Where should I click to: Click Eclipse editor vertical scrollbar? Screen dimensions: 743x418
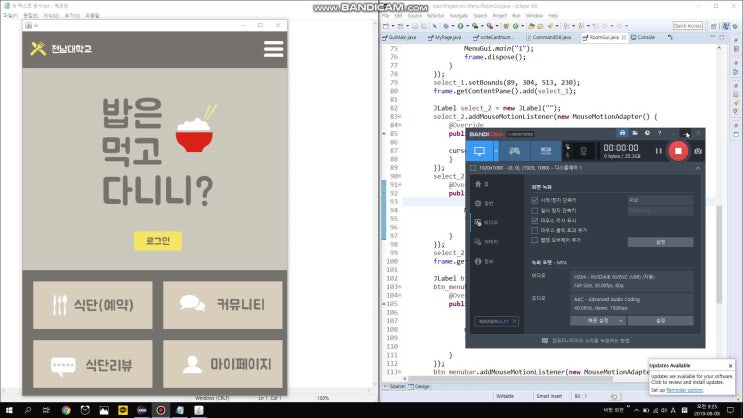point(719,254)
